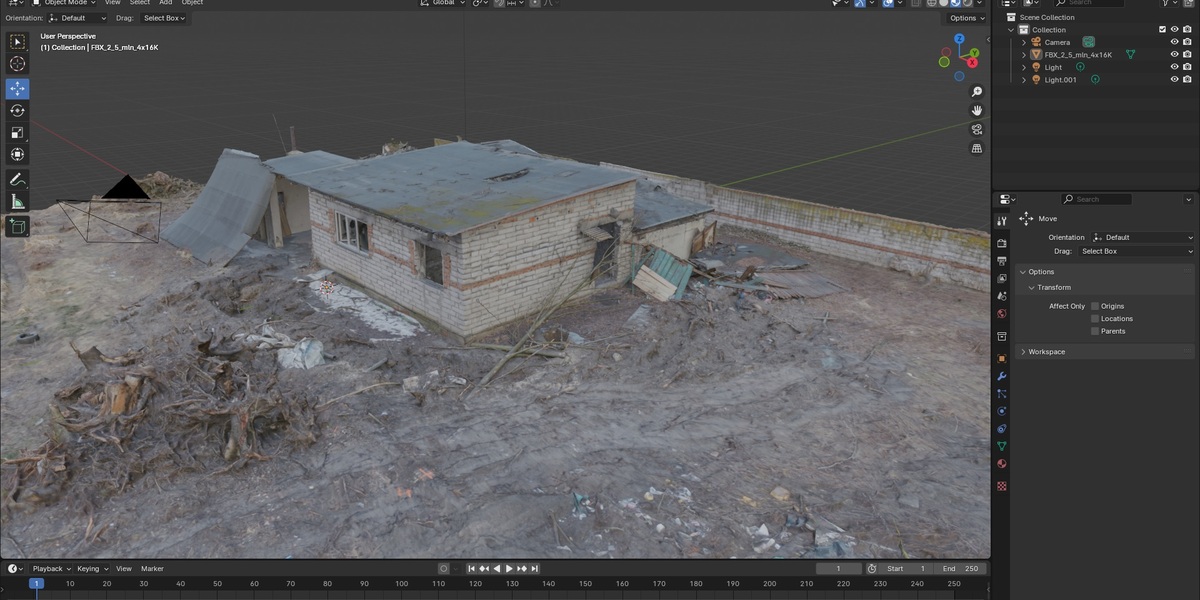Viewport: 1200px width, 600px height.
Task: Open the Global transform orientation dropdown
Action: (442, 3)
